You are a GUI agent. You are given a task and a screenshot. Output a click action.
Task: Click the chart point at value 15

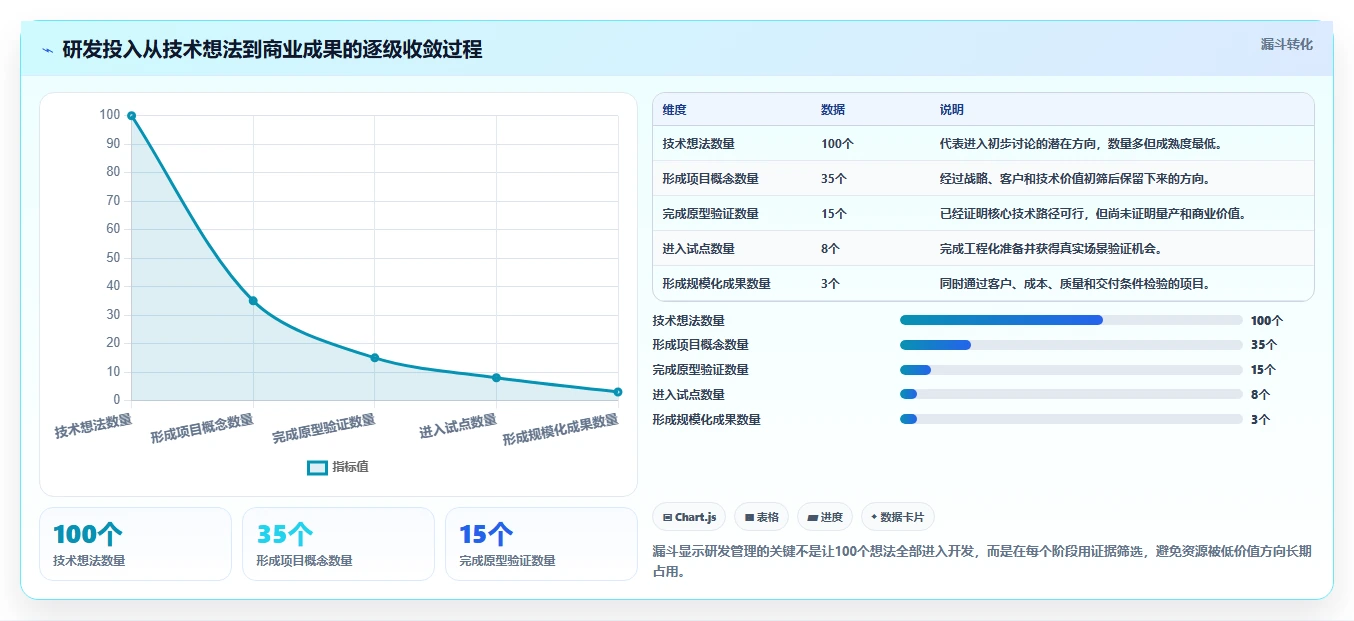coord(375,358)
